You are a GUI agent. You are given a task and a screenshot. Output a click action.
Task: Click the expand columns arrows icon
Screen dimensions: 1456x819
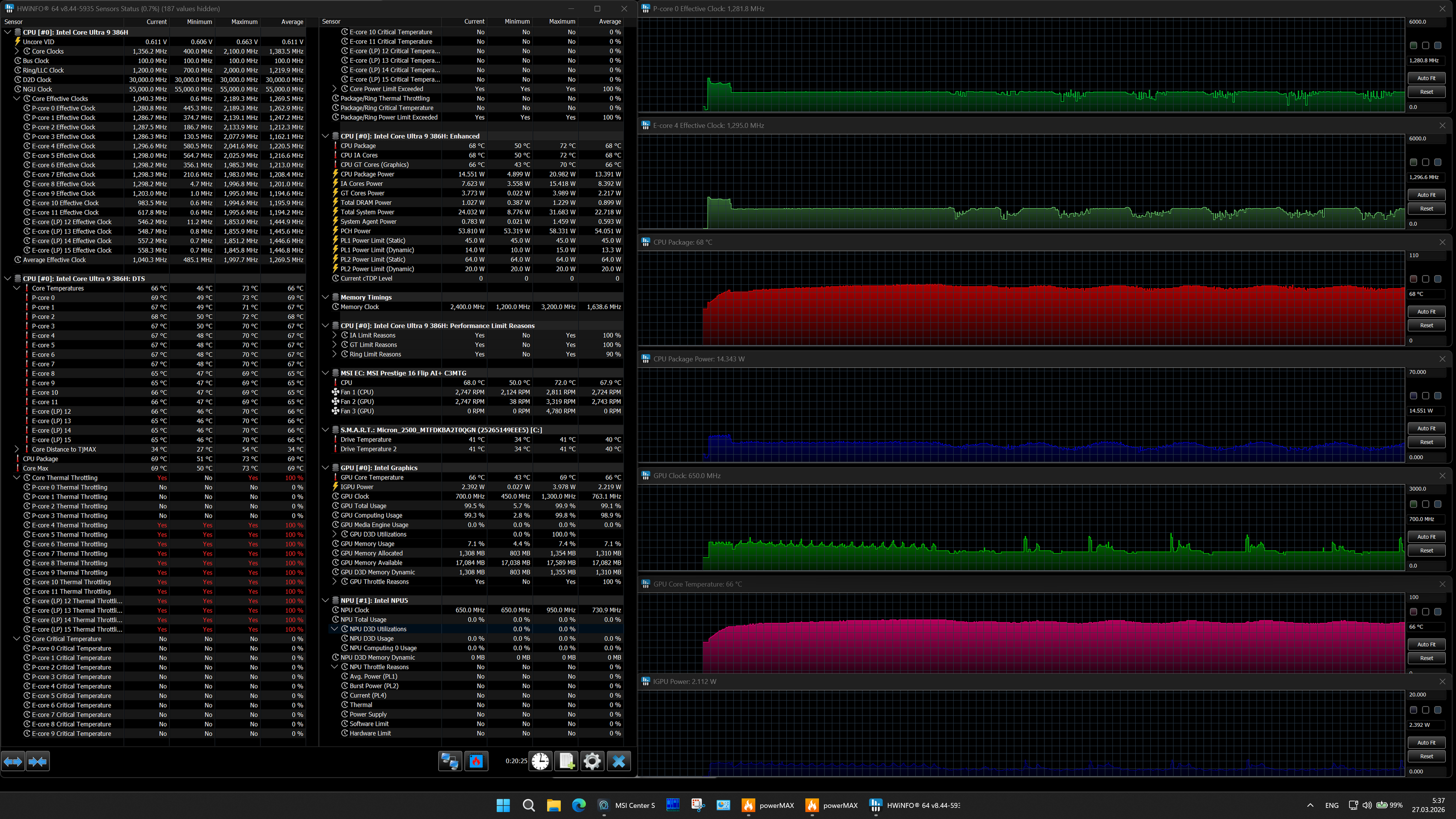13,761
